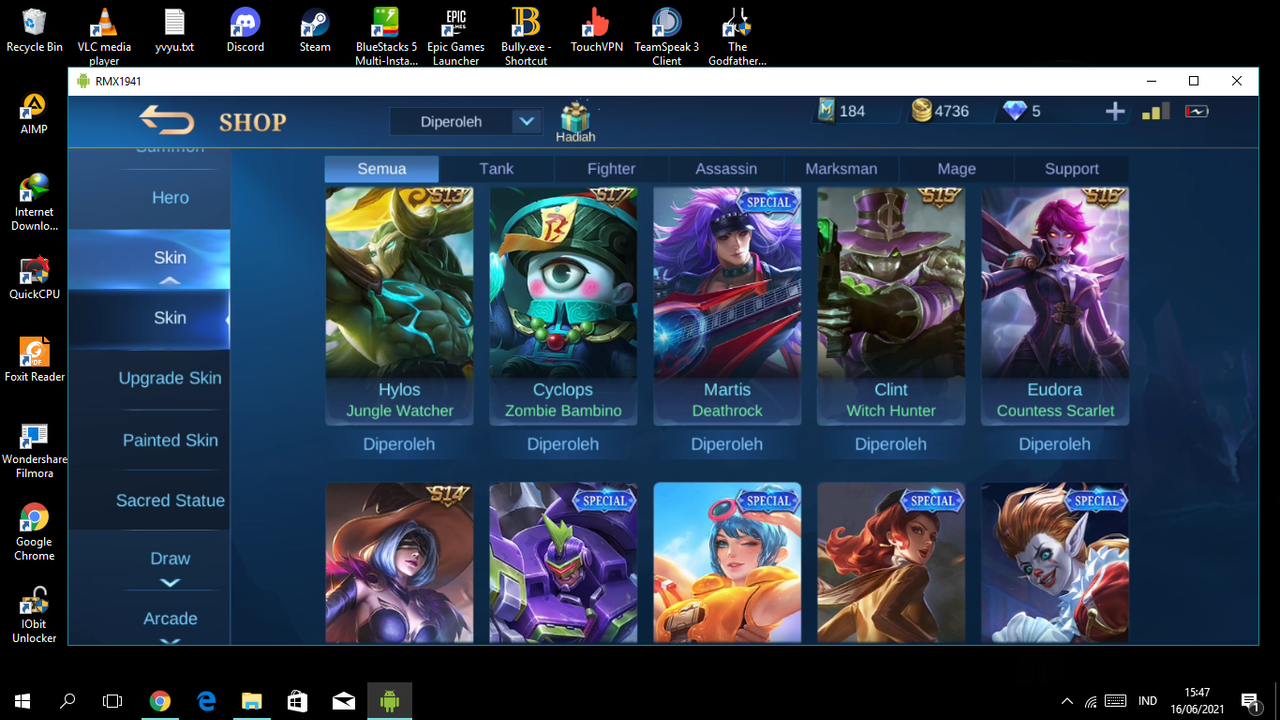Viewport: 1280px width, 720px height.
Task: Open TeamSpeak 3 Client shortcut
Action: point(667,36)
